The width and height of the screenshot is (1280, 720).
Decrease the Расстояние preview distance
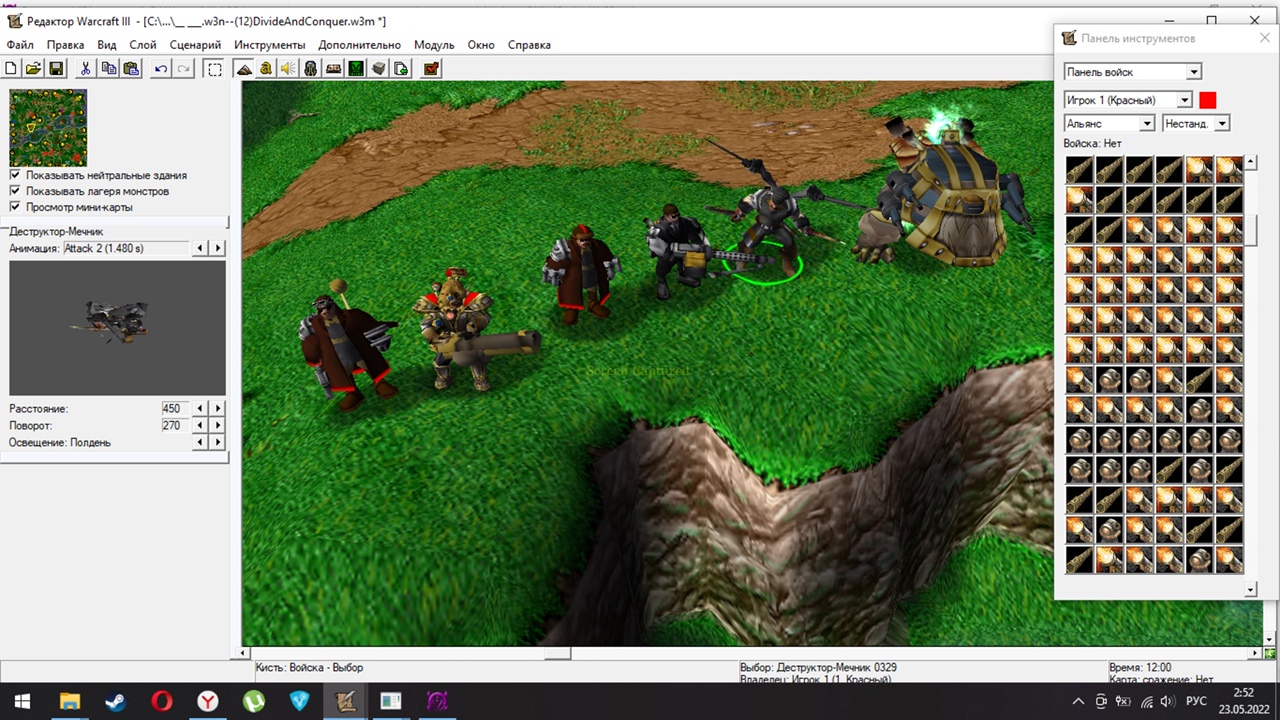point(201,408)
